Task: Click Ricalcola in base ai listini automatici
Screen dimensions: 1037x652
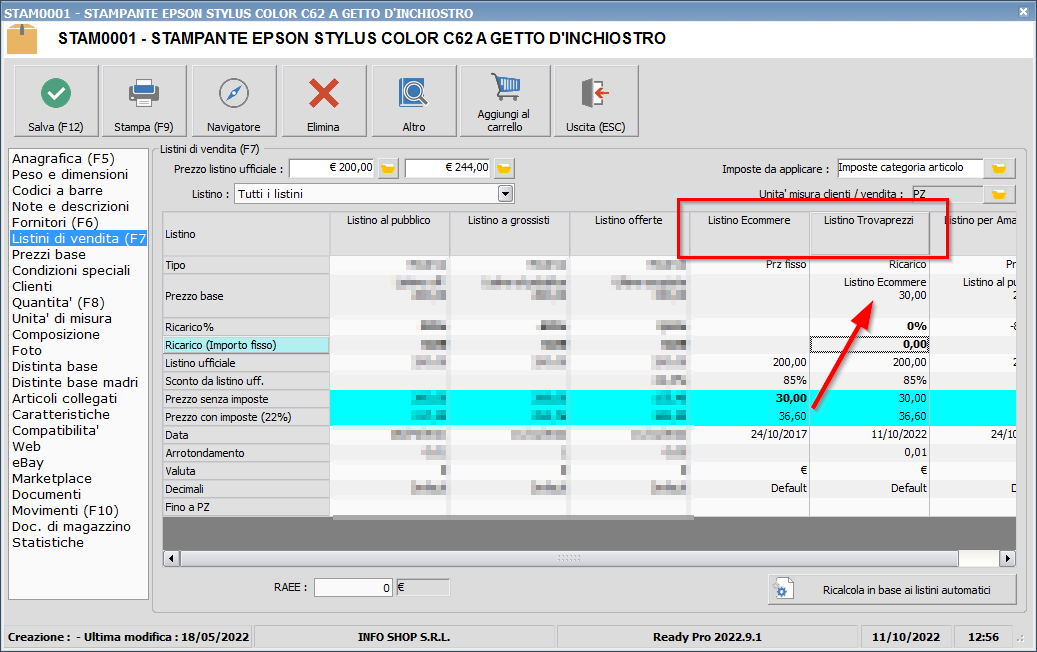Action: tap(892, 590)
